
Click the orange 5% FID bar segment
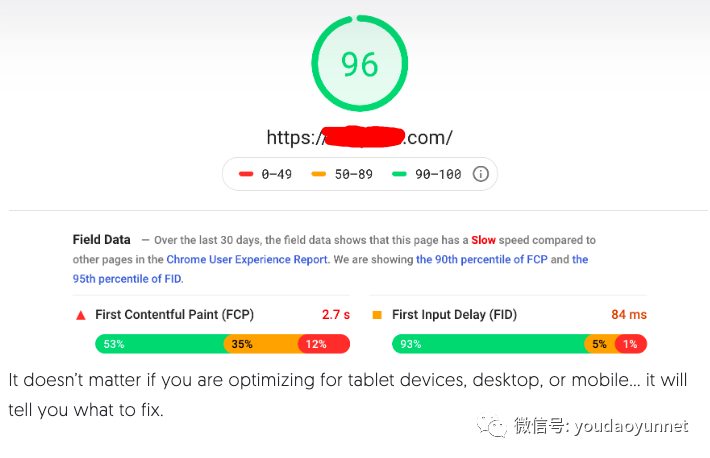(x=600, y=344)
